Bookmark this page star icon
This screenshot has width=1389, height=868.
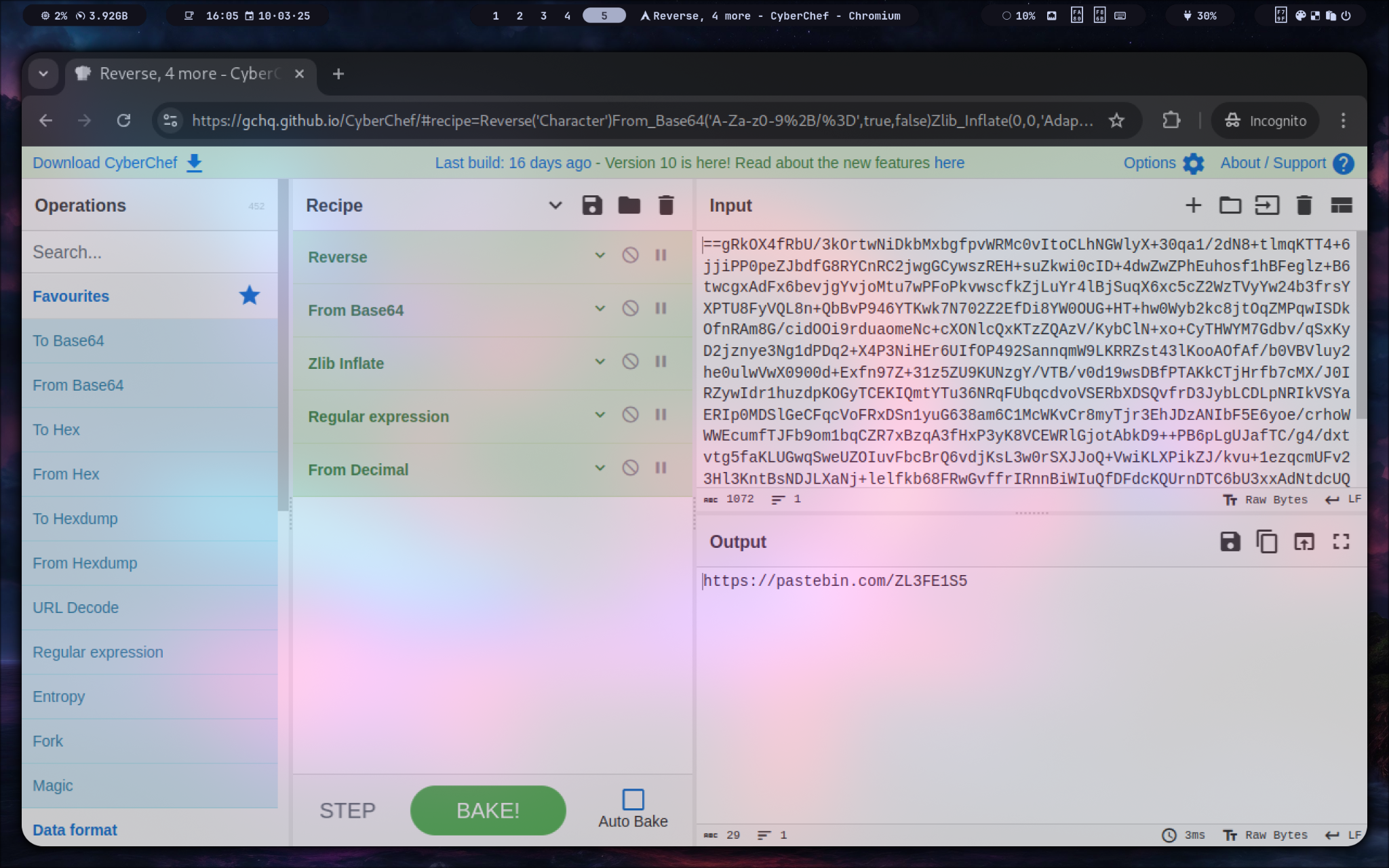click(1116, 121)
